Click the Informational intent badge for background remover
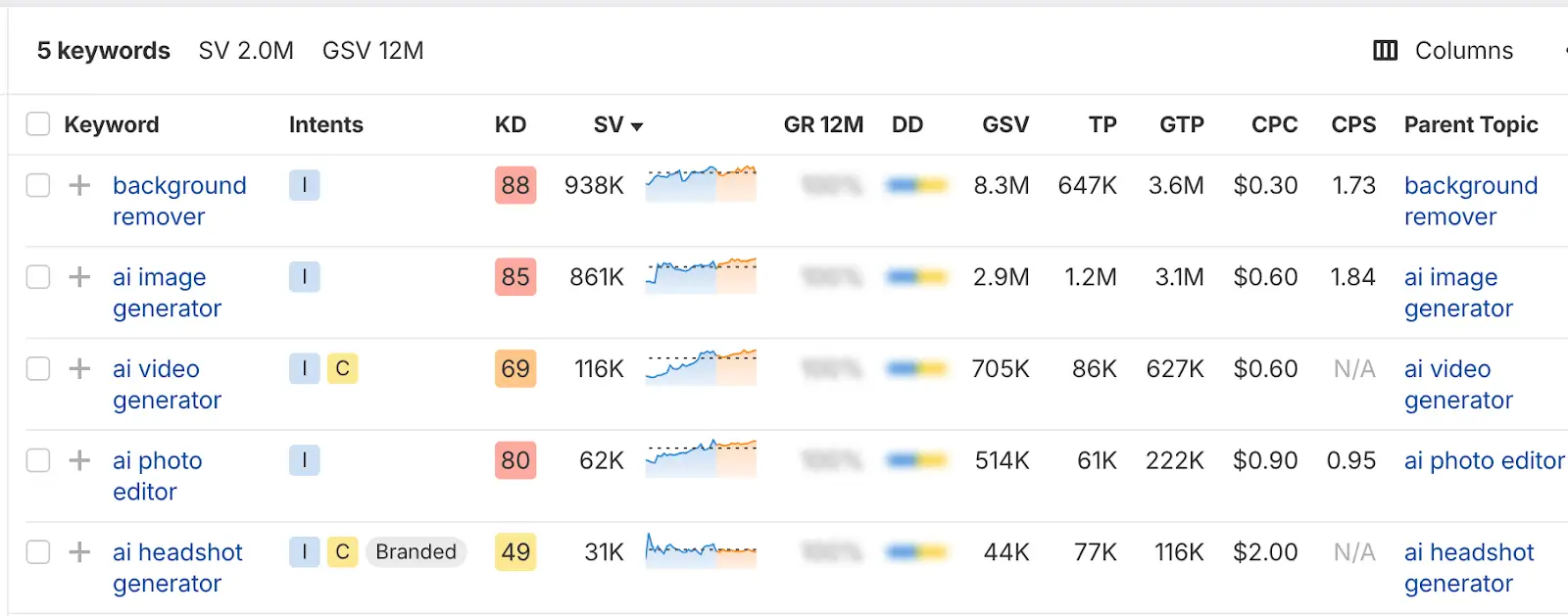This screenshot has width=1568, height=616. 304,185
